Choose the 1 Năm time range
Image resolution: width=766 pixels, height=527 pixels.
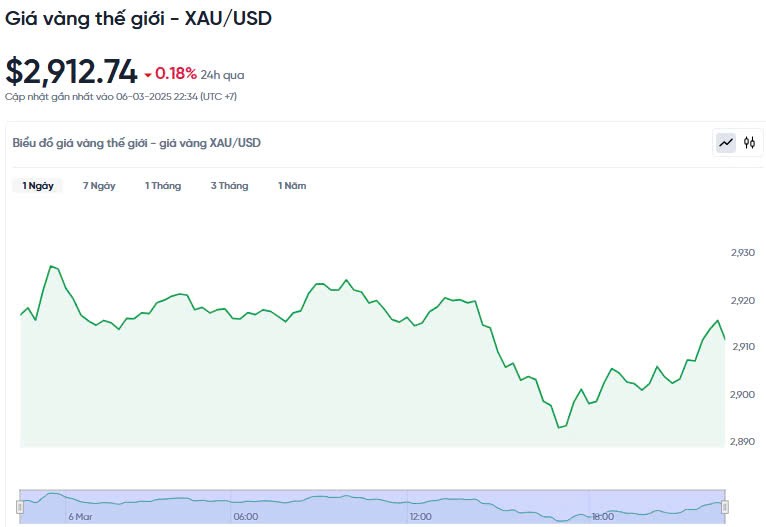[292, 186]
